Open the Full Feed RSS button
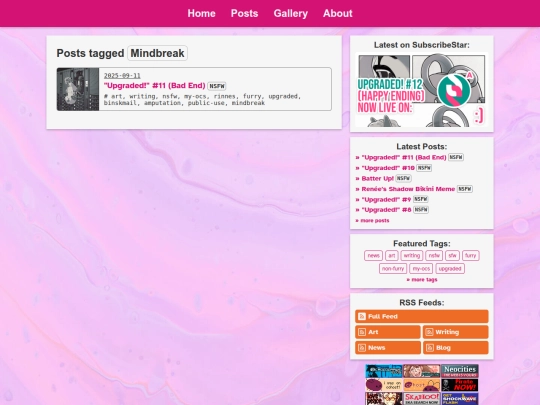The image size is (540, 405). [x=422, y=316]
